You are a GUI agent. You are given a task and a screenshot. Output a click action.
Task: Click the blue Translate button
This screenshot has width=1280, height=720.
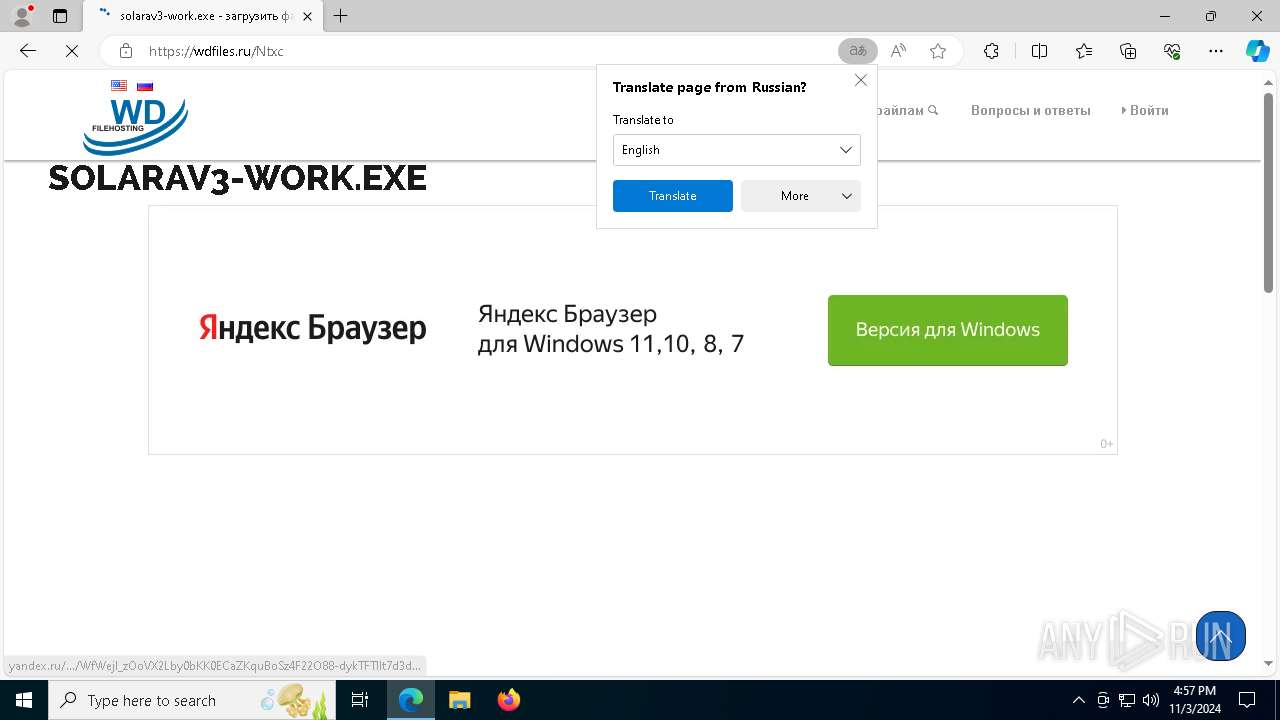coord(673,196)
